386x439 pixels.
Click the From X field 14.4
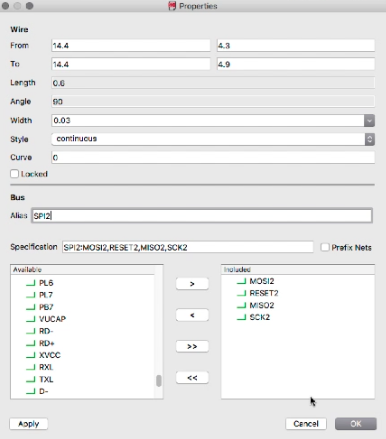pos(131,46)
